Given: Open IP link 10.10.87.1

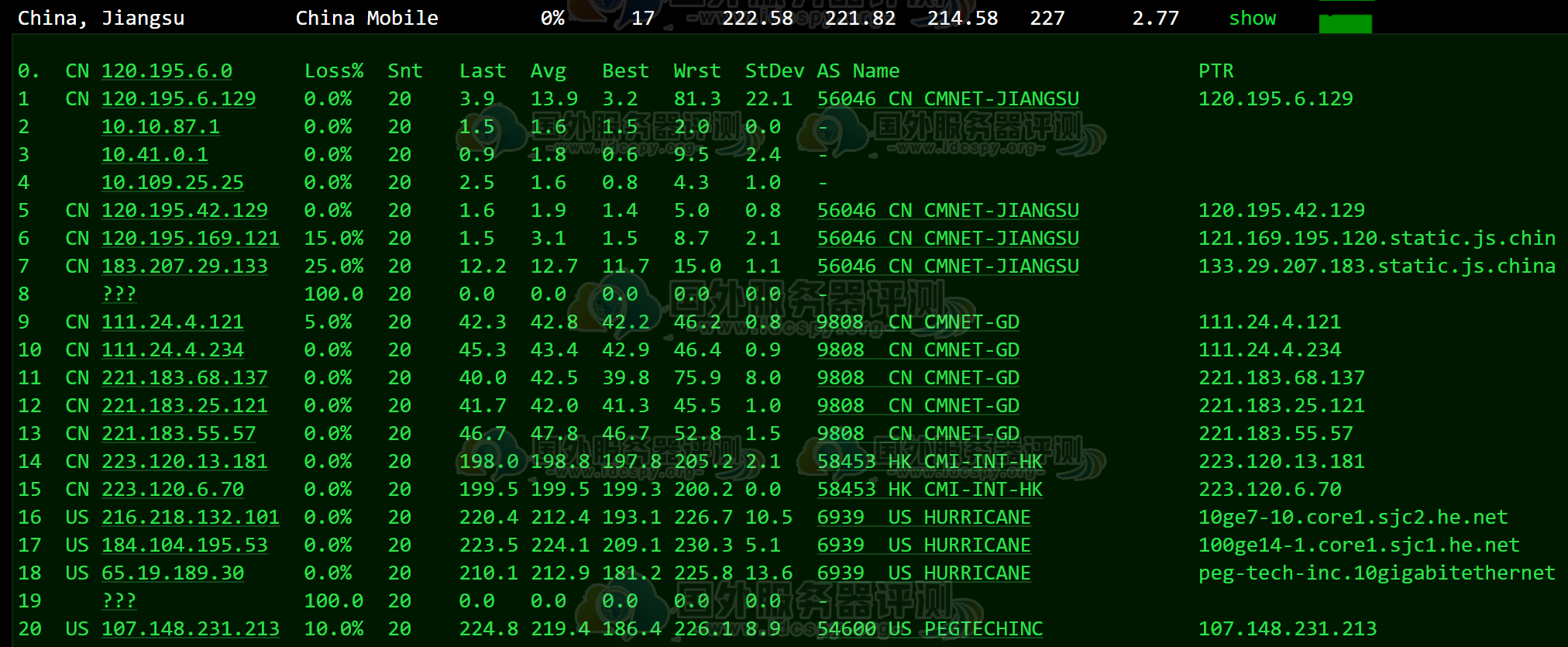Looking at the screenshot, I should coord(160,126).
